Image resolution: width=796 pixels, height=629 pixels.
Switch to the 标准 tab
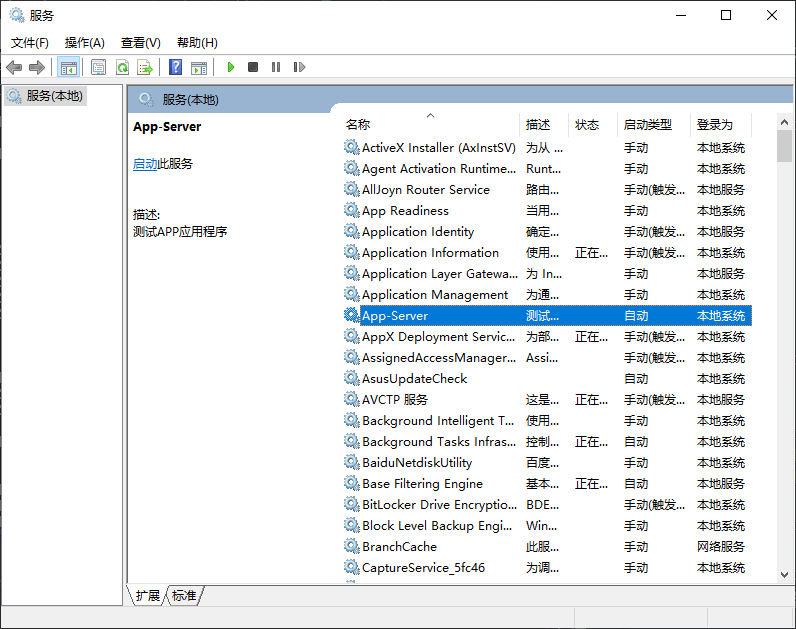(x=184, y=595)
